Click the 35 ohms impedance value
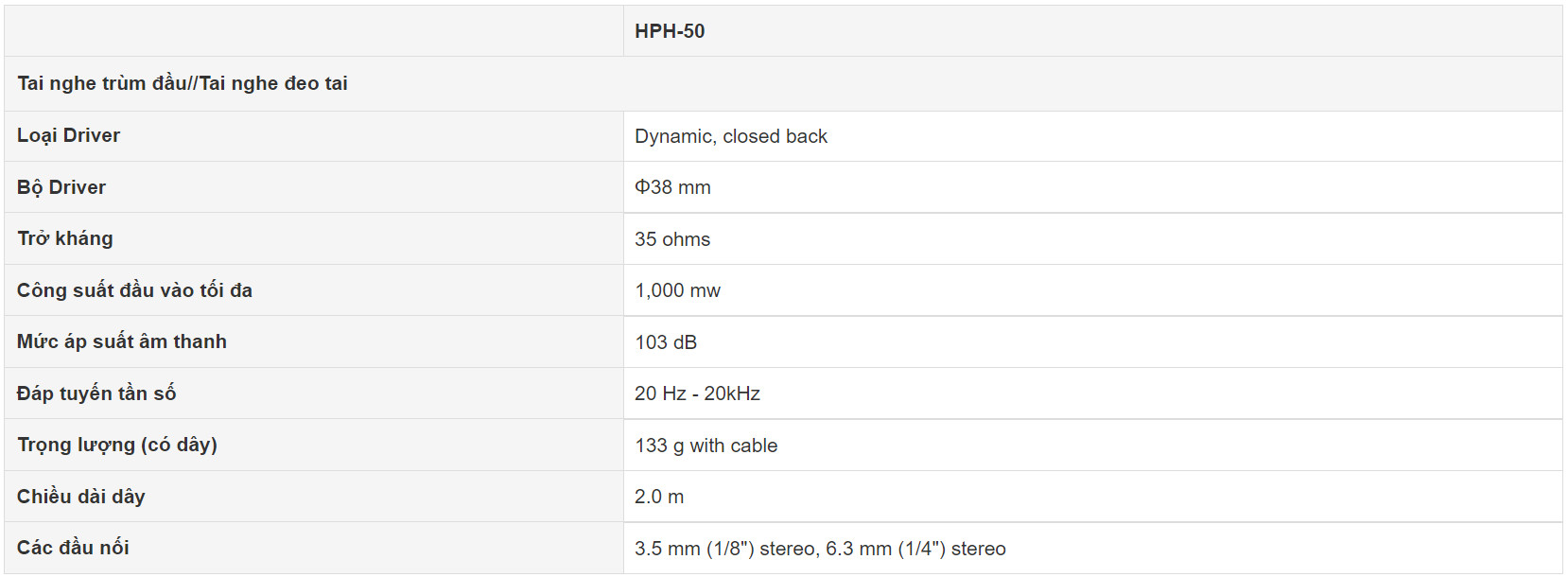 [672, 239]
